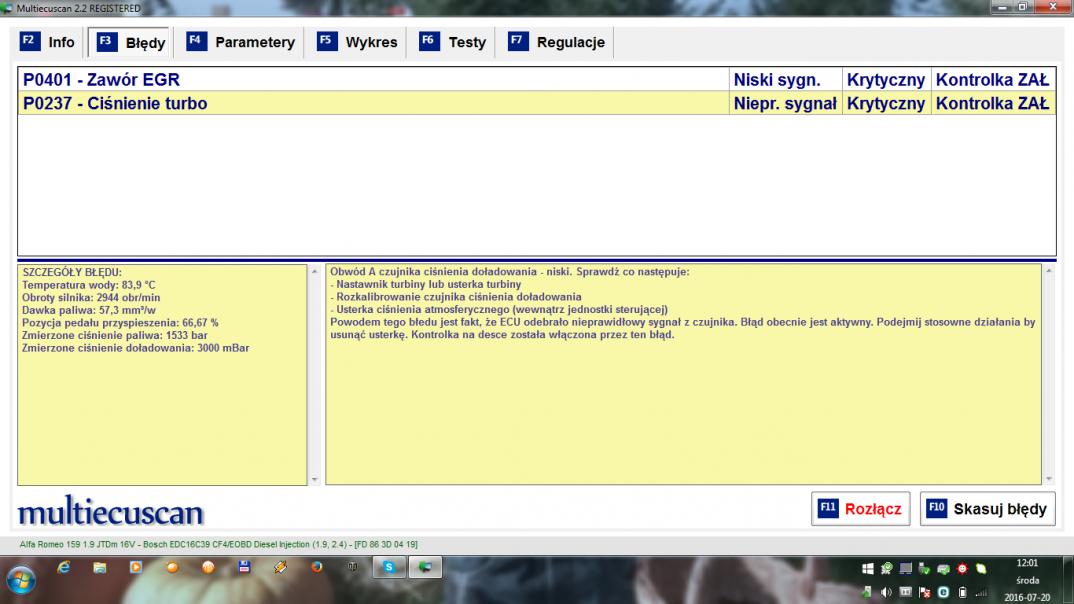1074x604 pixels.
Task: Click the Show Desktop strip
Action: tap(1069, 580)
